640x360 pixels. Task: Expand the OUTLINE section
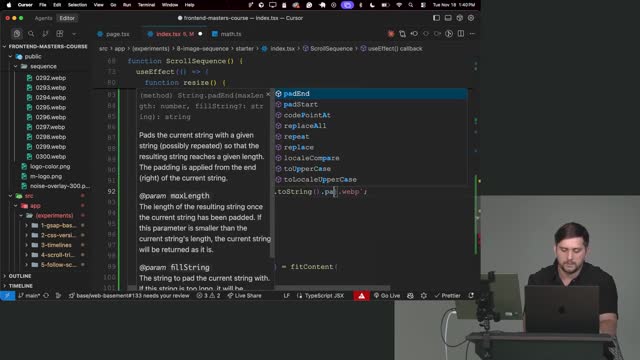tap(20, 276)
